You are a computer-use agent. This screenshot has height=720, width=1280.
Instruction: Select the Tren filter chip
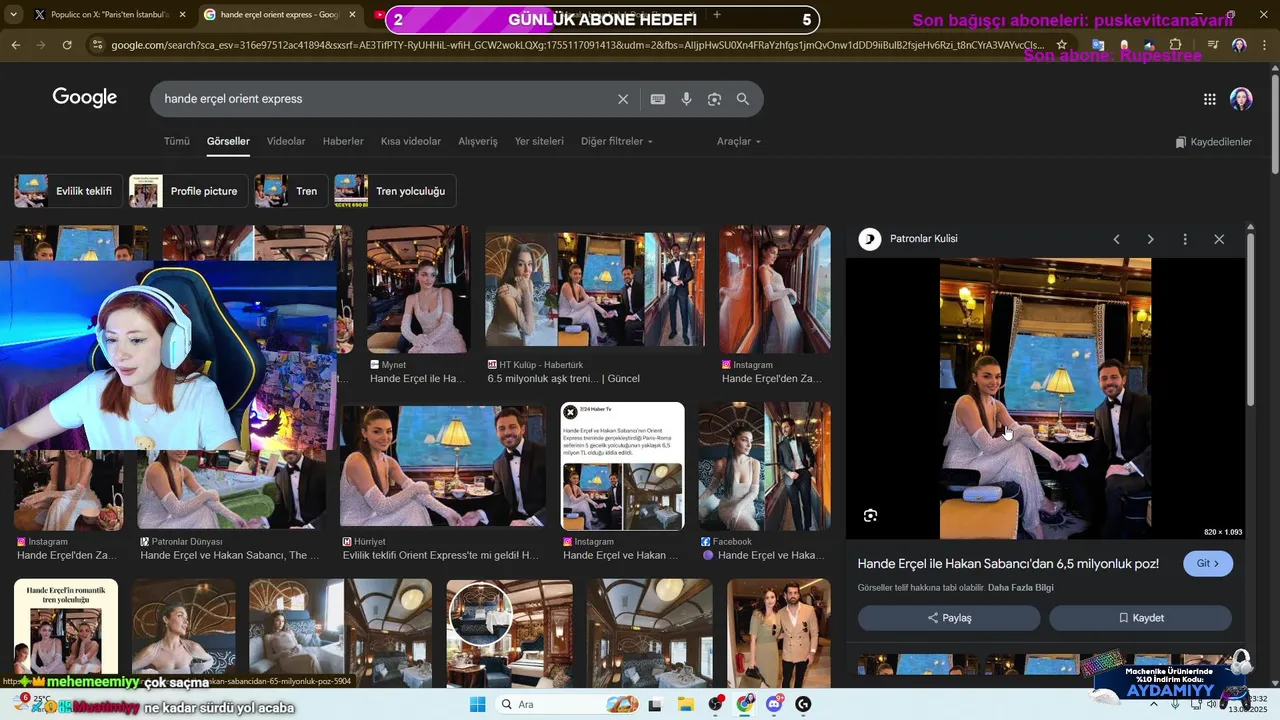click(291, 191)
